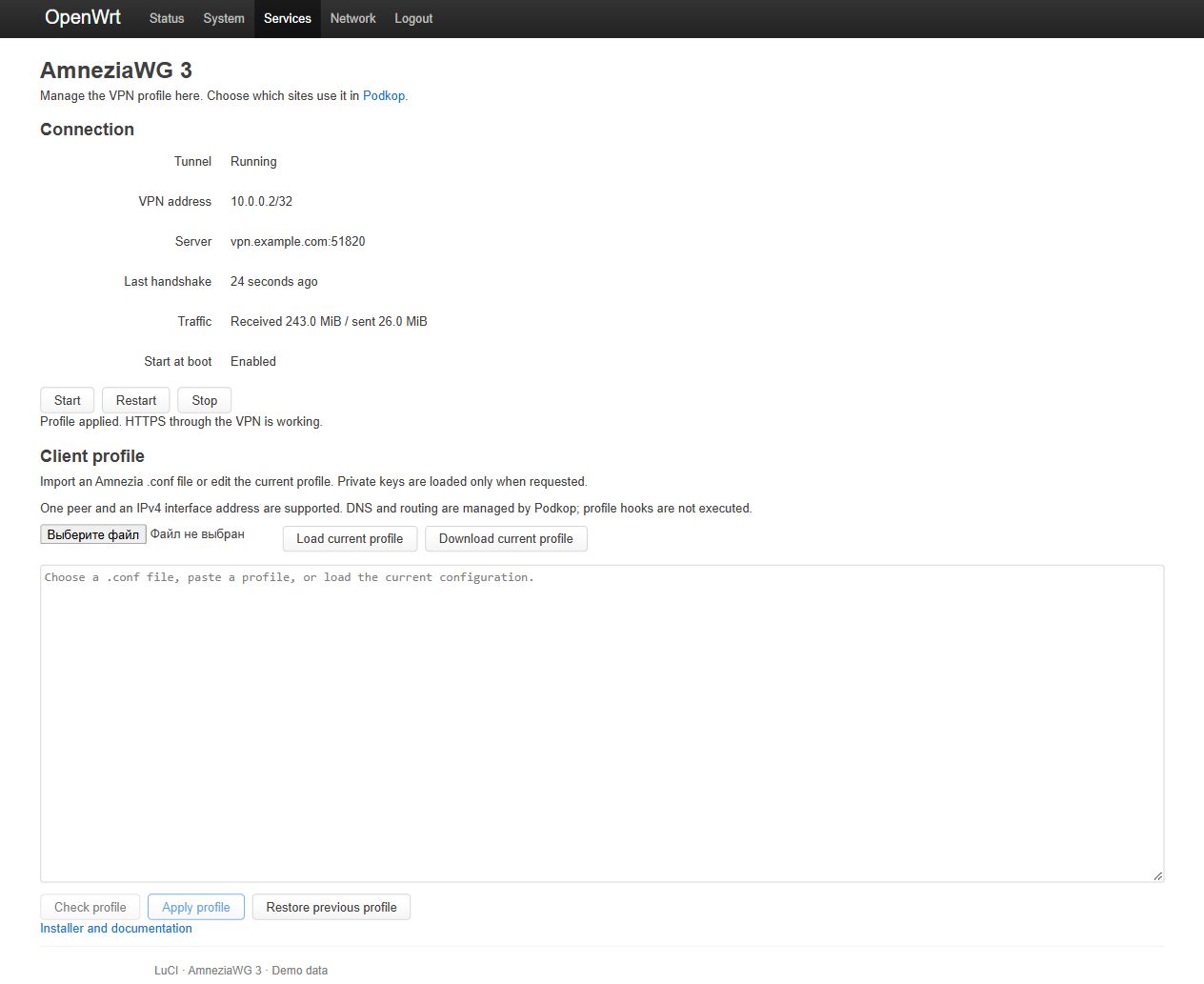Focus the profile configuration text area
This screenshot has height=984, width=1204.
(x=602, y=724)
